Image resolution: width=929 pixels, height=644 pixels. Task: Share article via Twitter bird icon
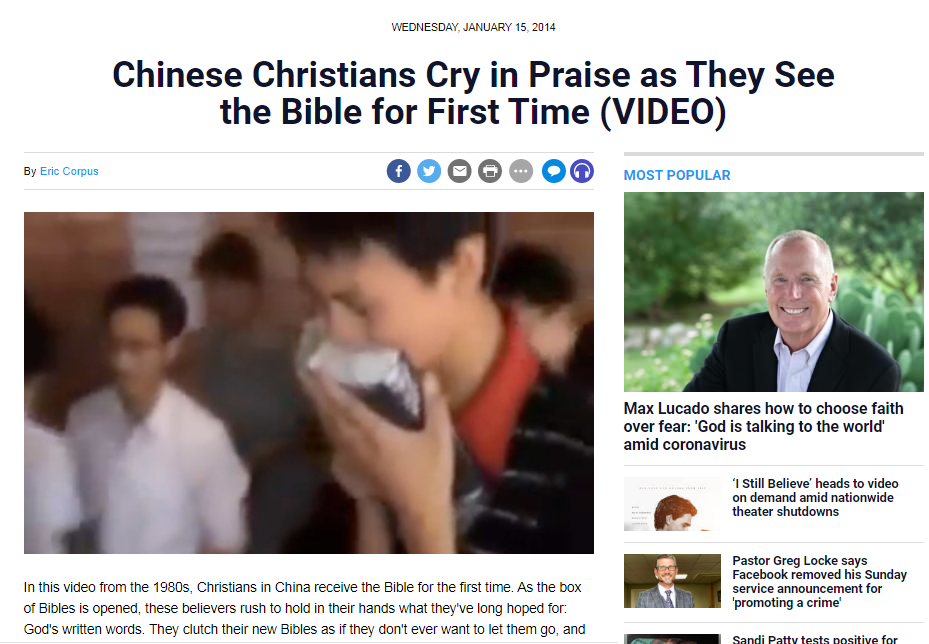(x=429, y=171)
